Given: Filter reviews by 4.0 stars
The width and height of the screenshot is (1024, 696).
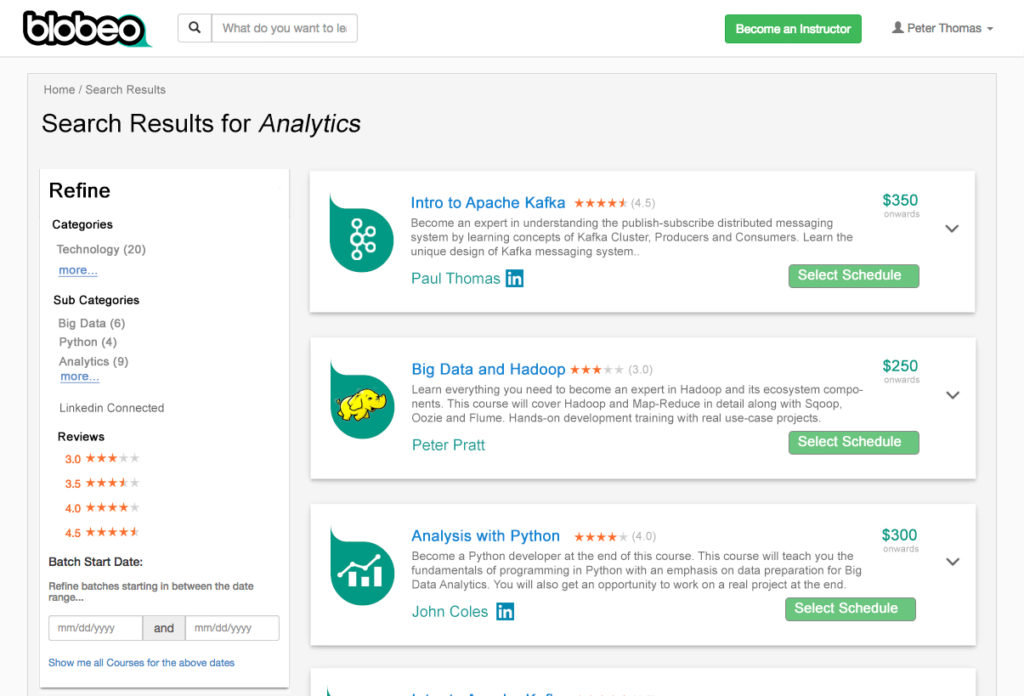Looking at the screenshot, I should (102, 508).
